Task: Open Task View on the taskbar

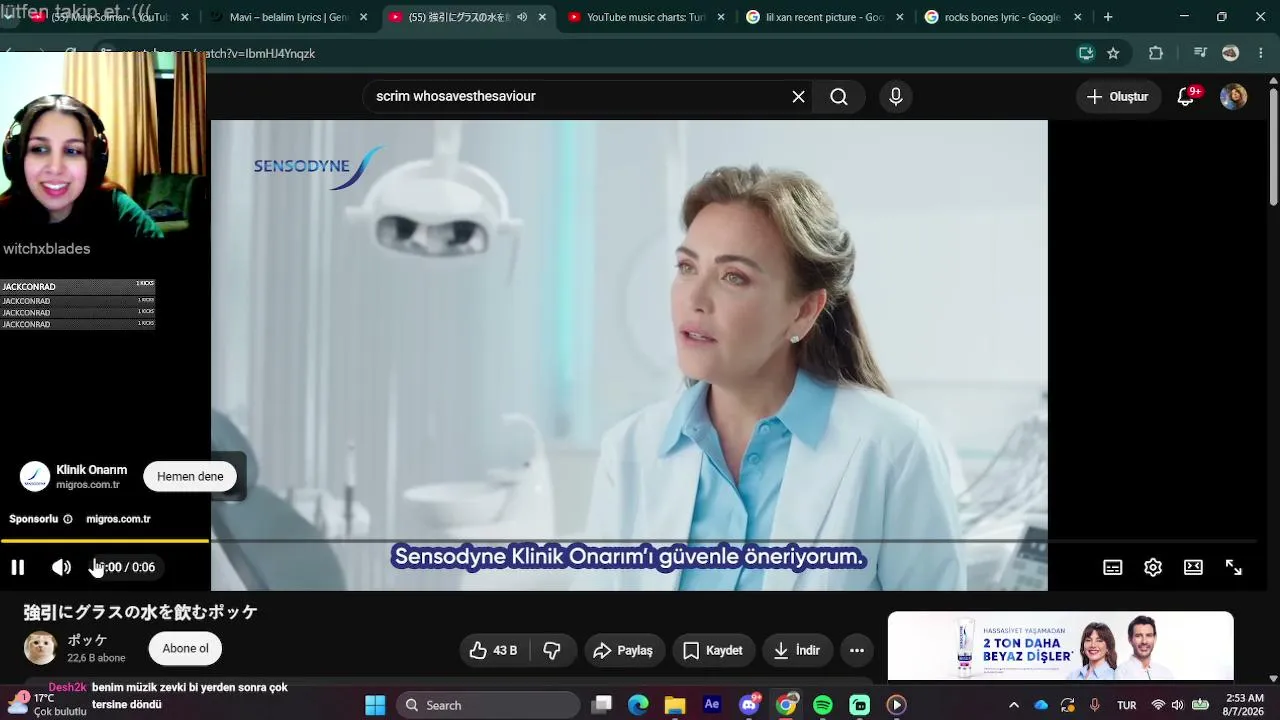Action: 601,705
